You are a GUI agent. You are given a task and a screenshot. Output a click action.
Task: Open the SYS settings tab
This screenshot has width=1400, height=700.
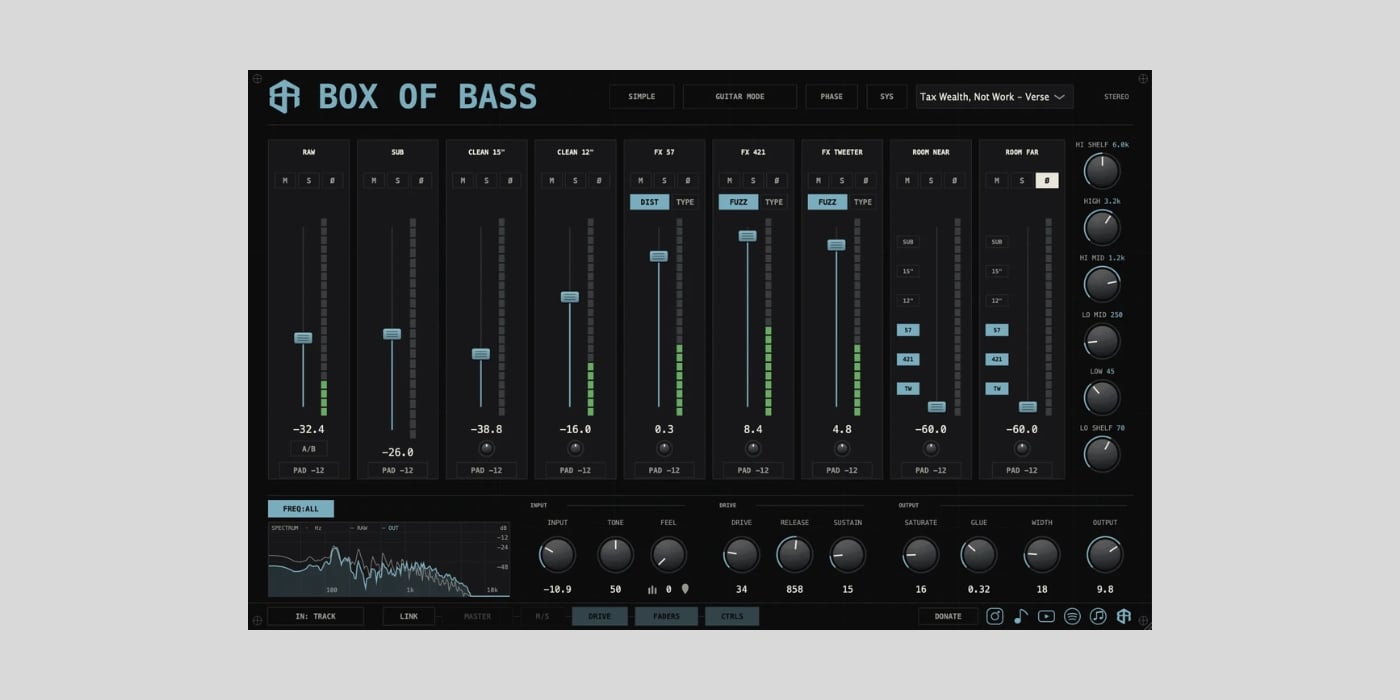pyautogui.click(x=887, y=97)
